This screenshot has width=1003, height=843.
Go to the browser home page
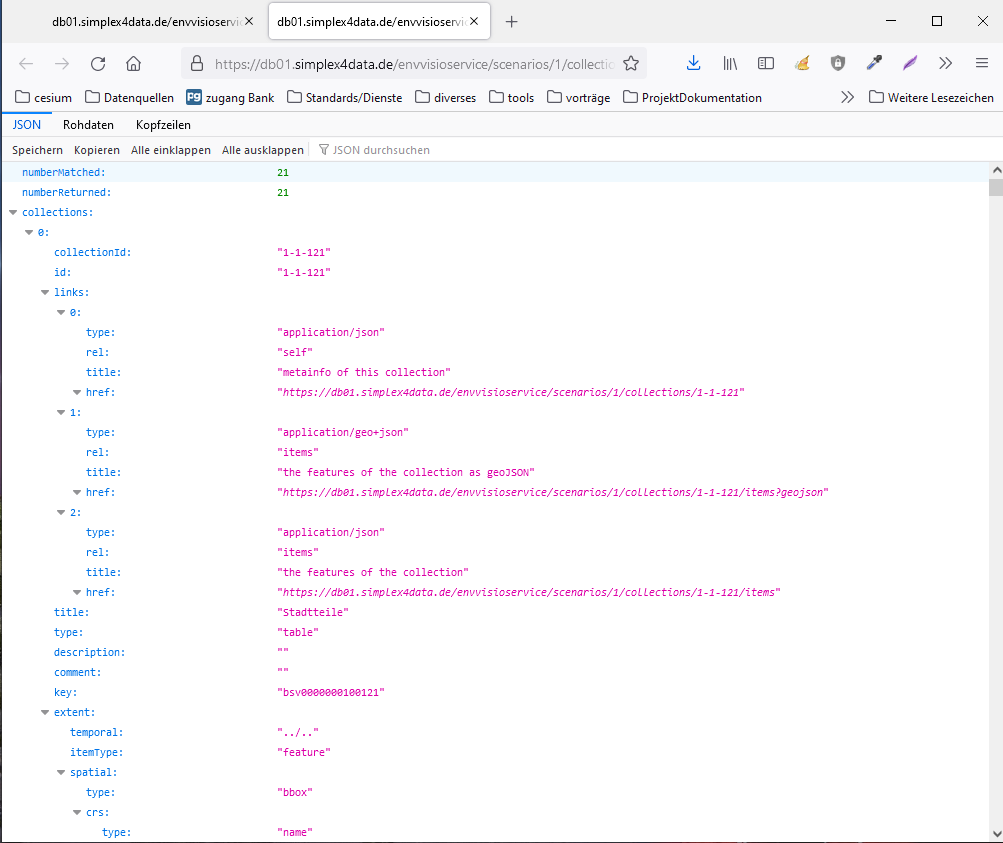coord(133,64)
